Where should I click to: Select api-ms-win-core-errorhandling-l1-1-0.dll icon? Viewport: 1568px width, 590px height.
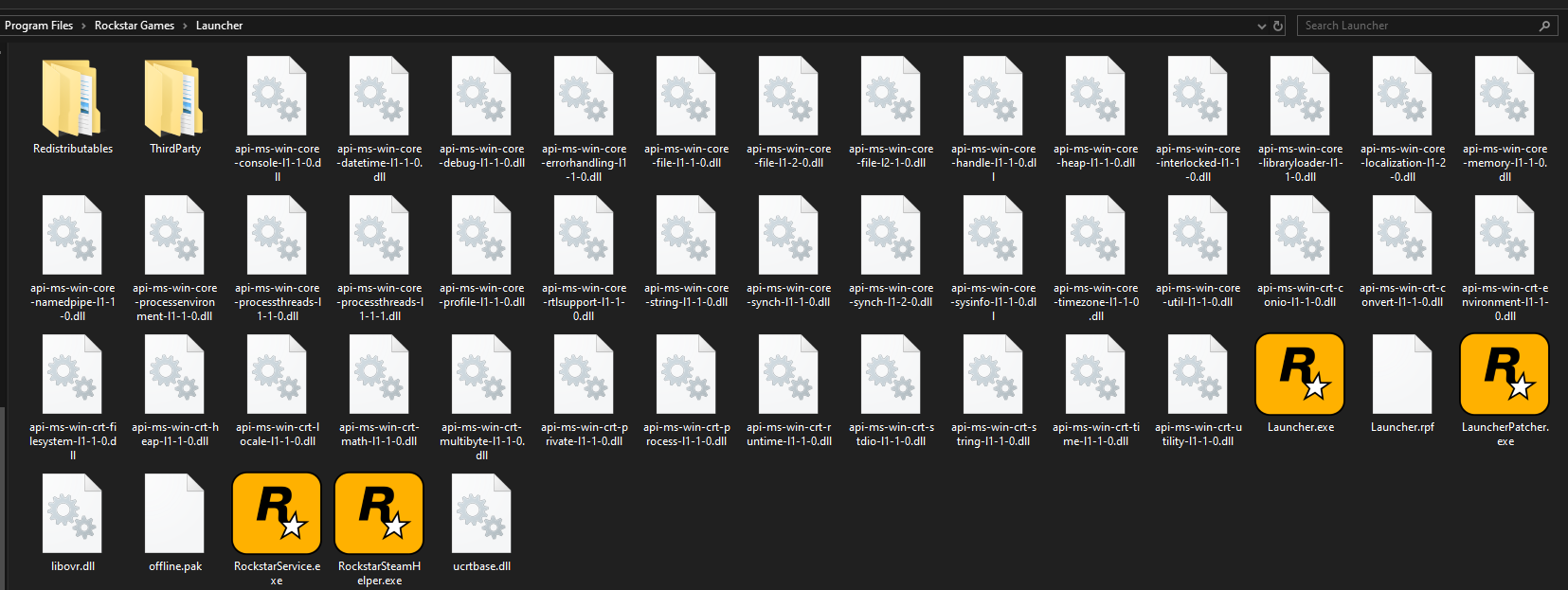point(584,96)
